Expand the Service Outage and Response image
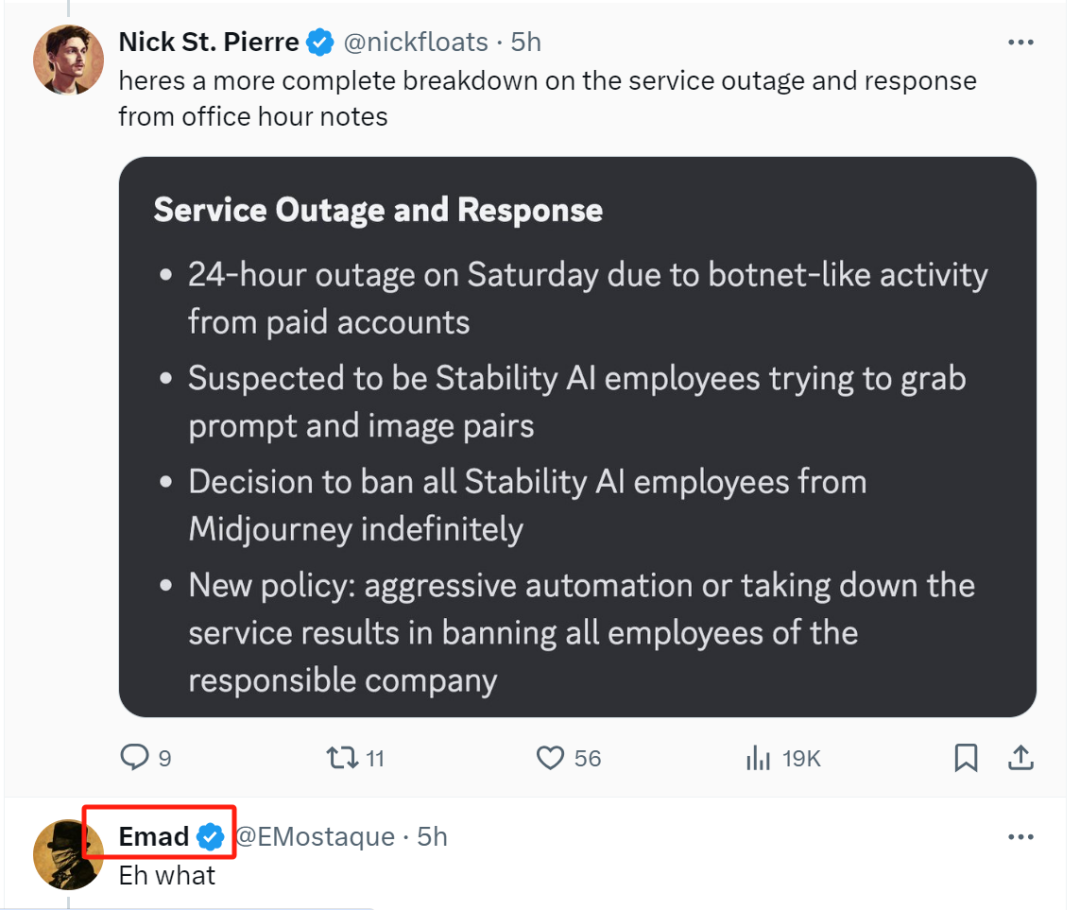This screenshot has width=1080, height=910. click(x=577, y=437)
